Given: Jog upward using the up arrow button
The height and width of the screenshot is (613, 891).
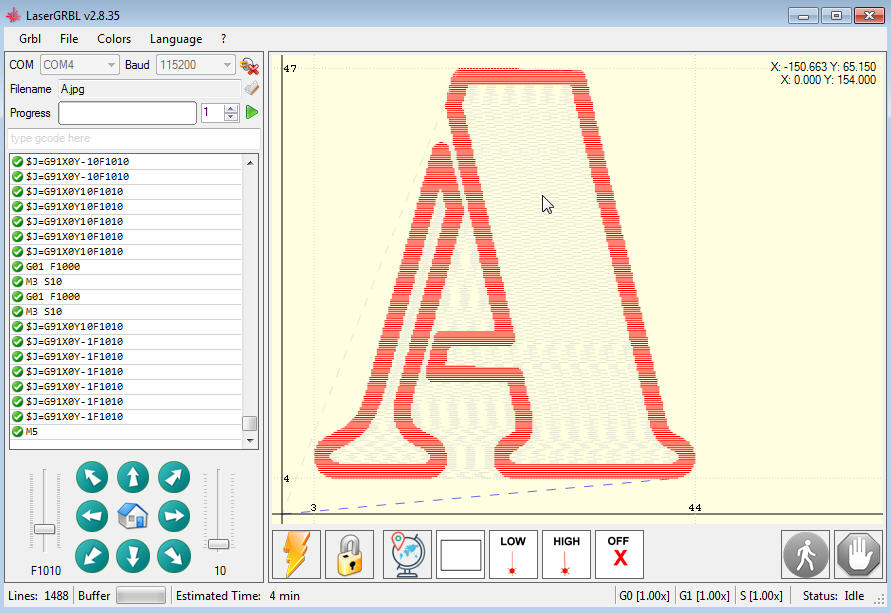Looking at the screenshot, I should 133,478.
